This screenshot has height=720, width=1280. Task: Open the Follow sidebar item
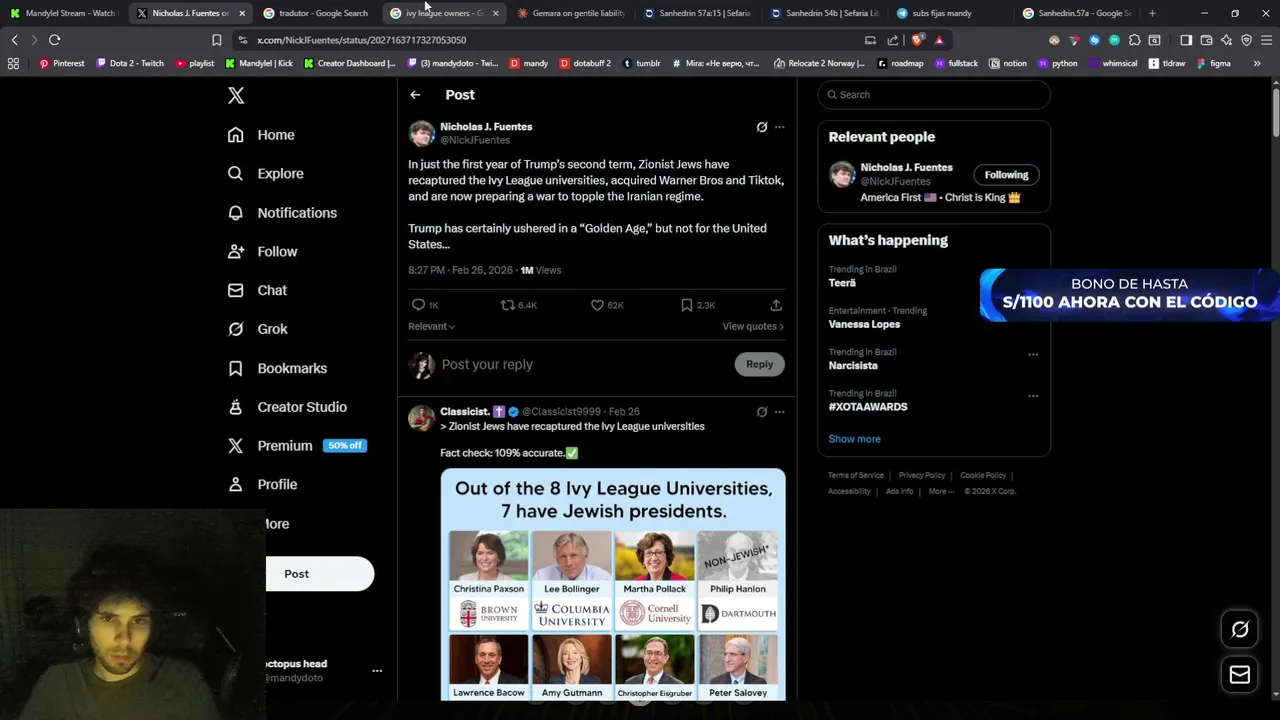[x=262, y=252]
